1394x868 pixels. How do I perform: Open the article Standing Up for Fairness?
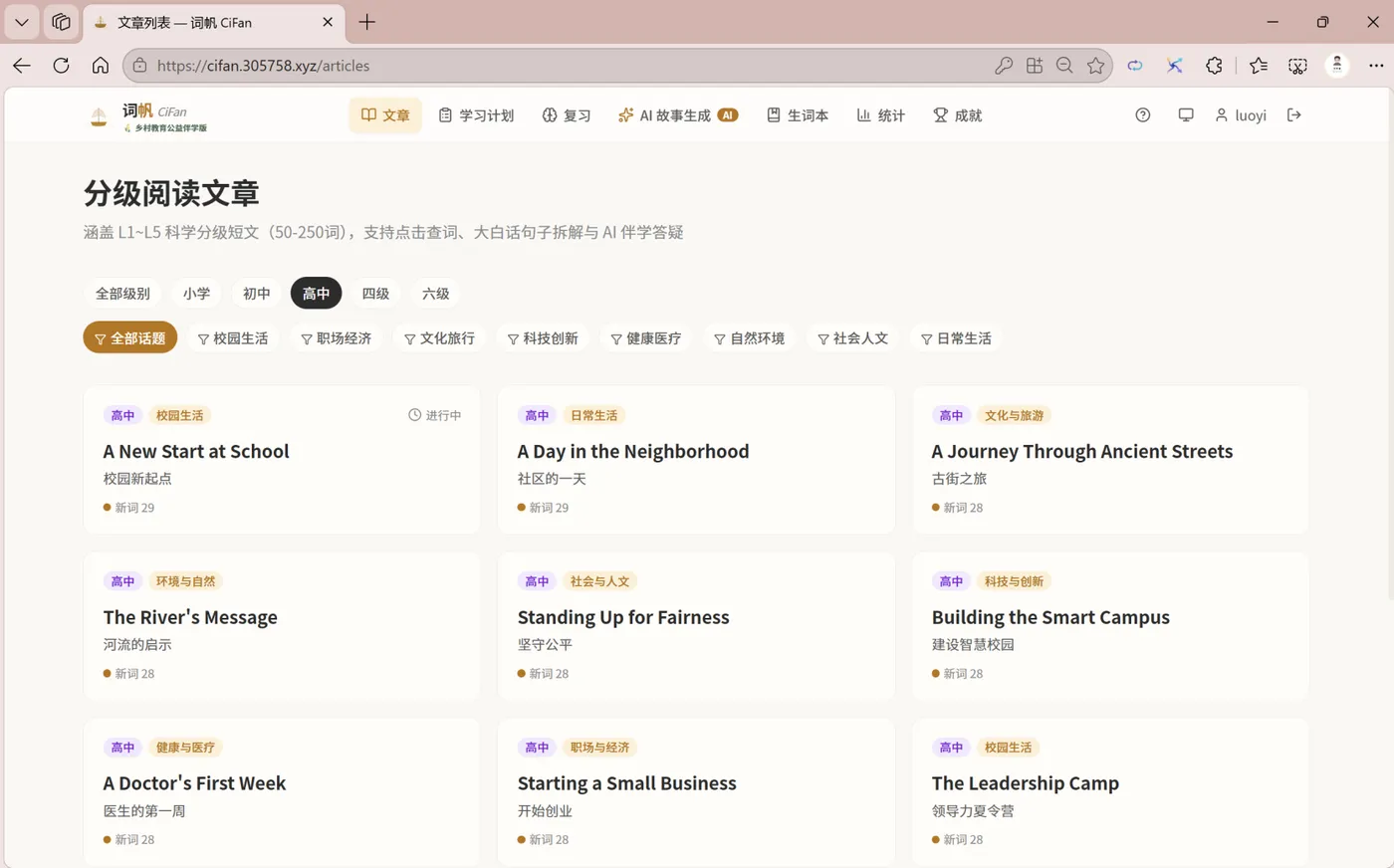696,626
